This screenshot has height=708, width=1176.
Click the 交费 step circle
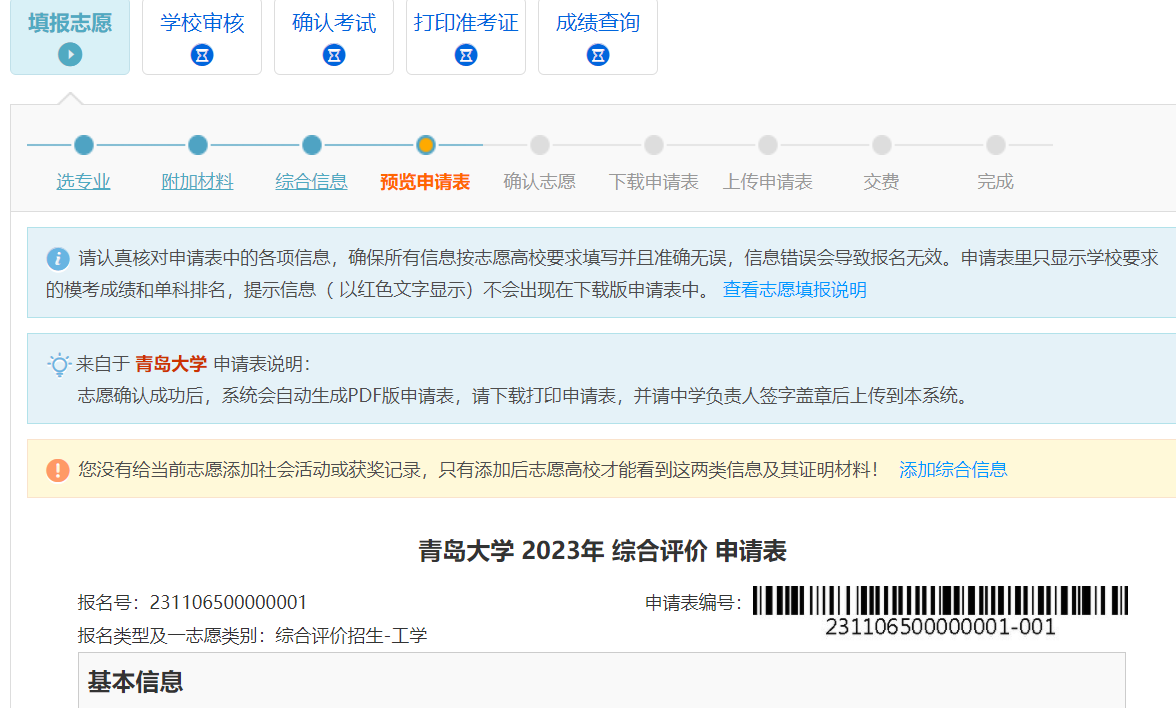[x=881, y=145]
